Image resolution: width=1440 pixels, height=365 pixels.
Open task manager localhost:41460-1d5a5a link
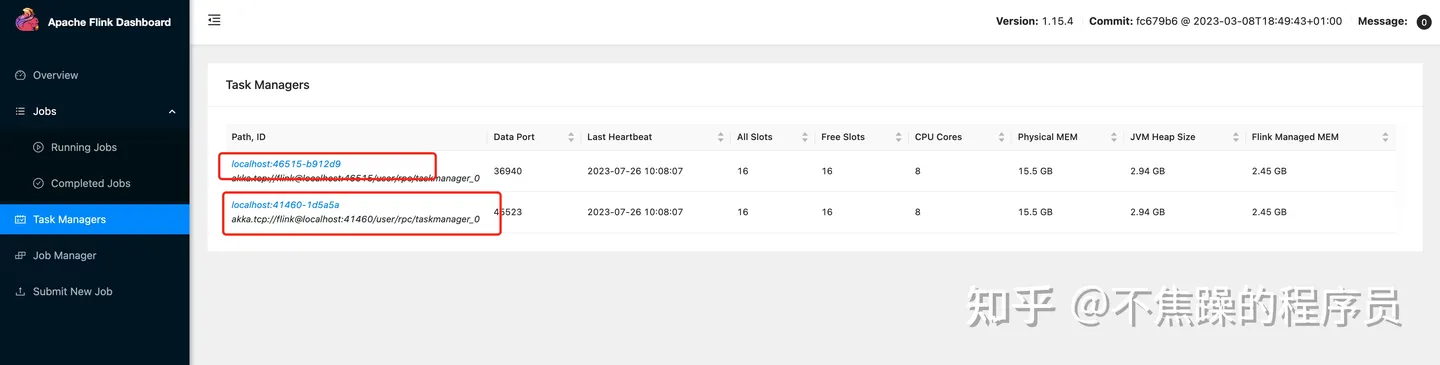click(x=285, y=205)
